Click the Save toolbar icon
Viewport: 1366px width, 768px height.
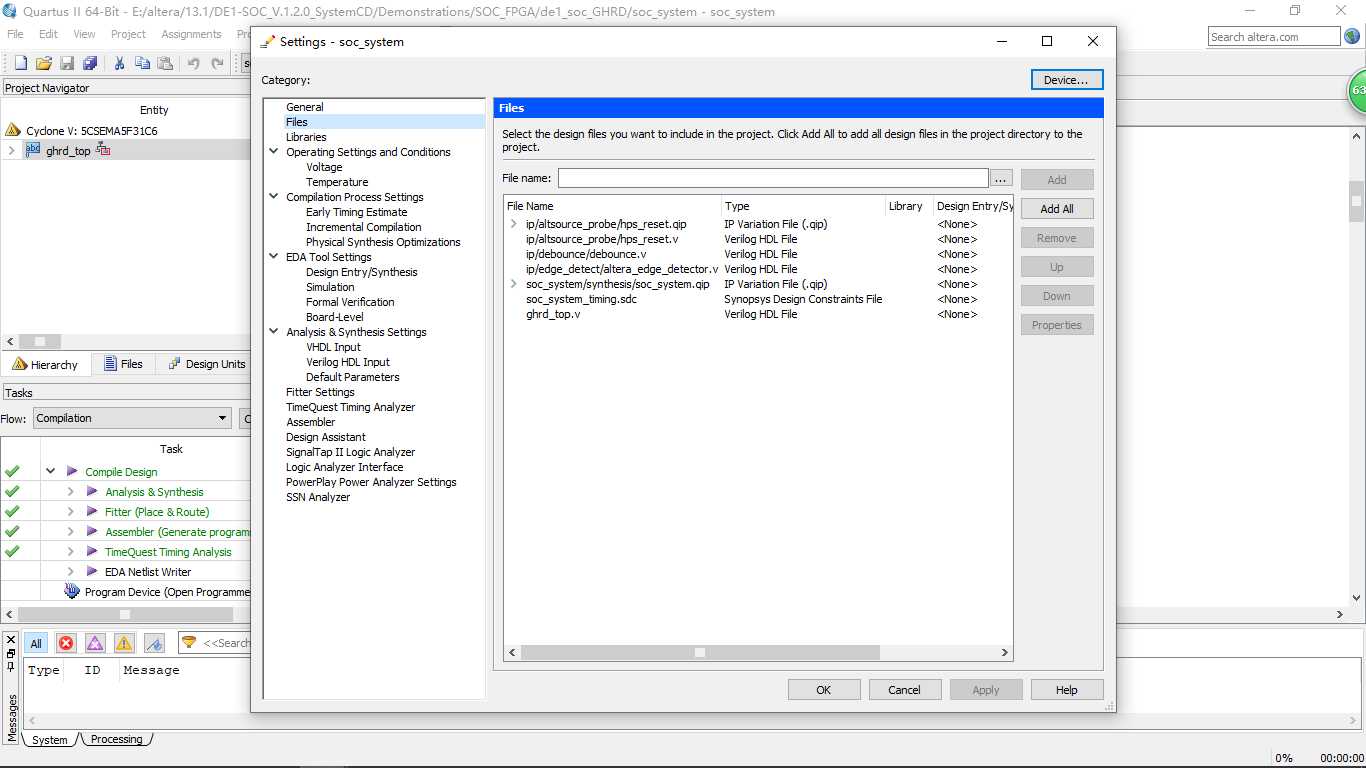point(67,63)
